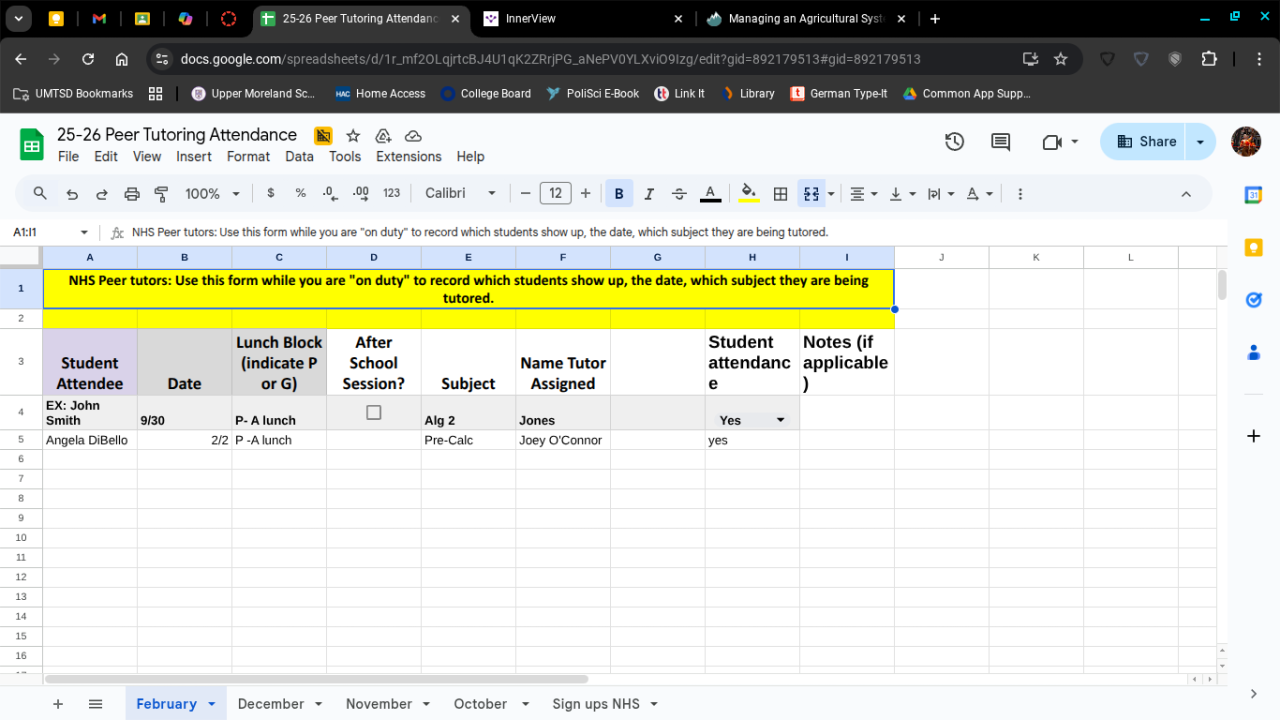Viewport: 1280px width, 720px height.
Task: Toggle italic formatting
Action: point(649,194)
